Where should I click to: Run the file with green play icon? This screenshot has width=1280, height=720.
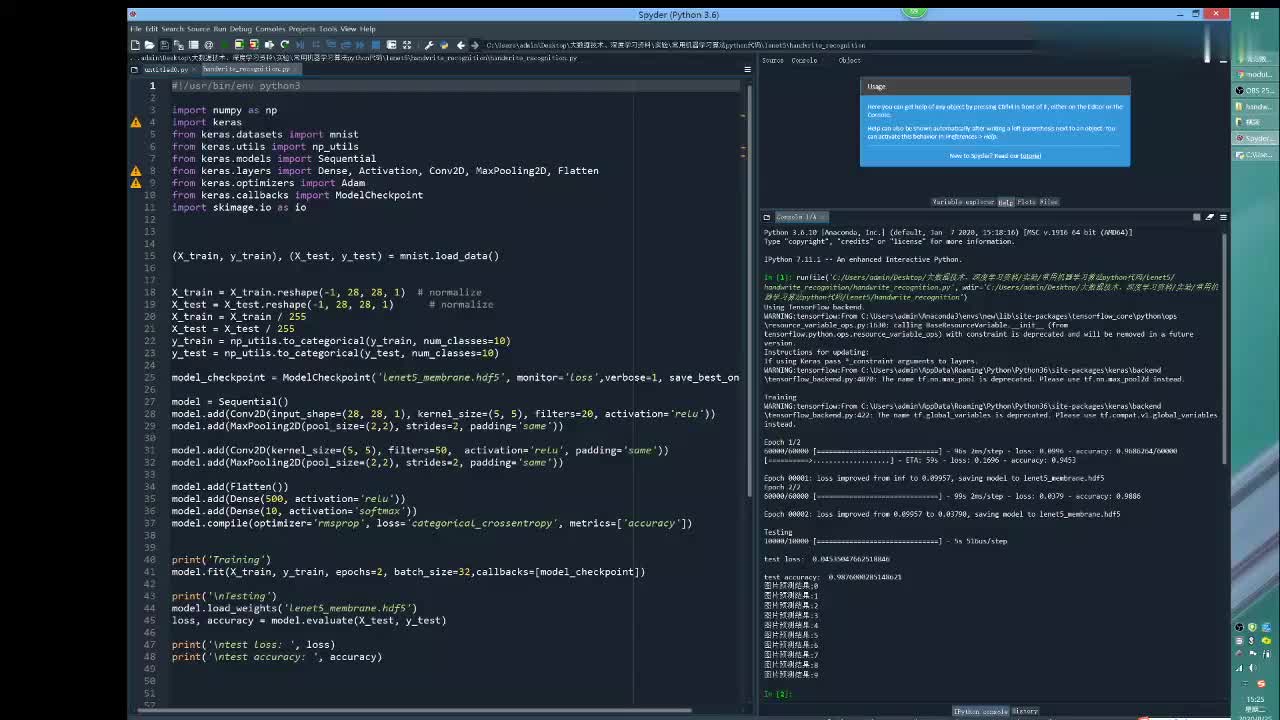(225, 45)
